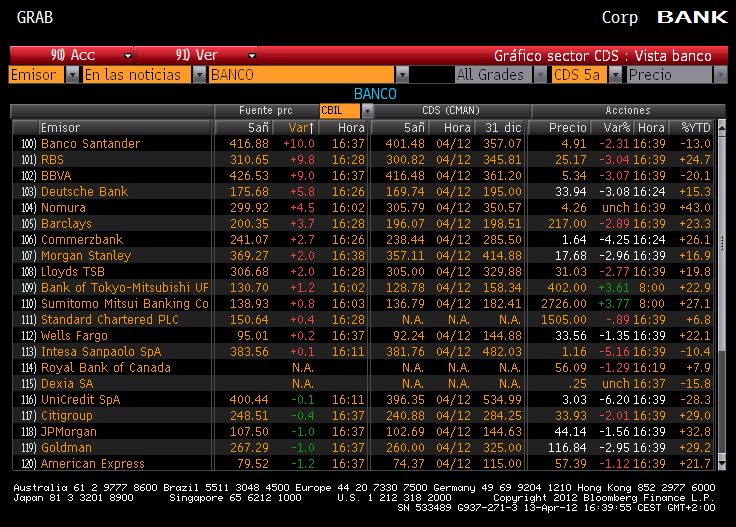Click Sumitomo Mitsui price 2726.00
The image size is (736, 527).
[564, 304]
